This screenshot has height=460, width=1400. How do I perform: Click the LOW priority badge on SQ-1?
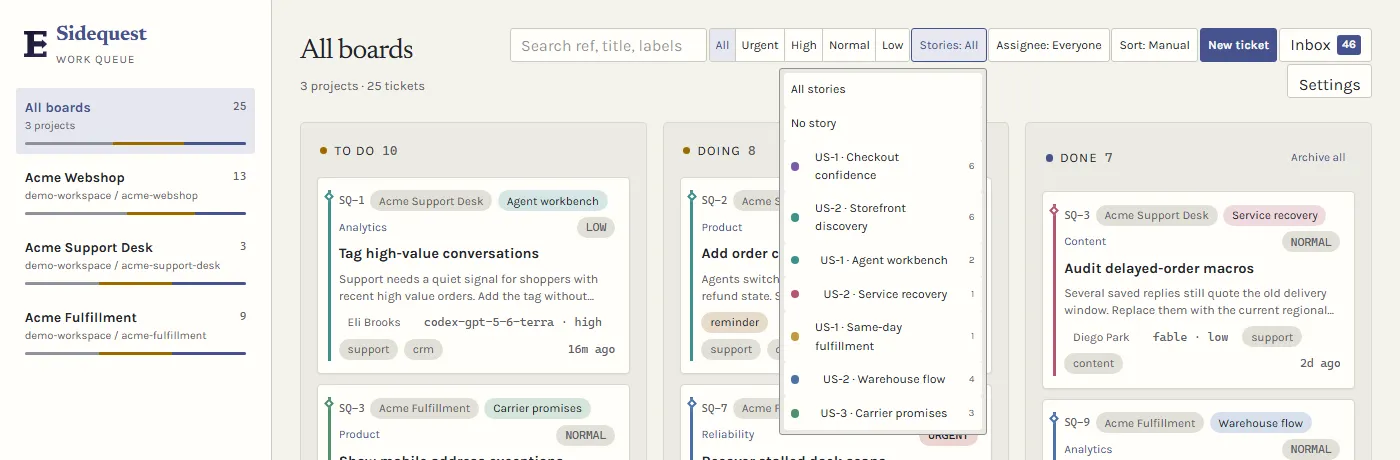tap(596, 227)
